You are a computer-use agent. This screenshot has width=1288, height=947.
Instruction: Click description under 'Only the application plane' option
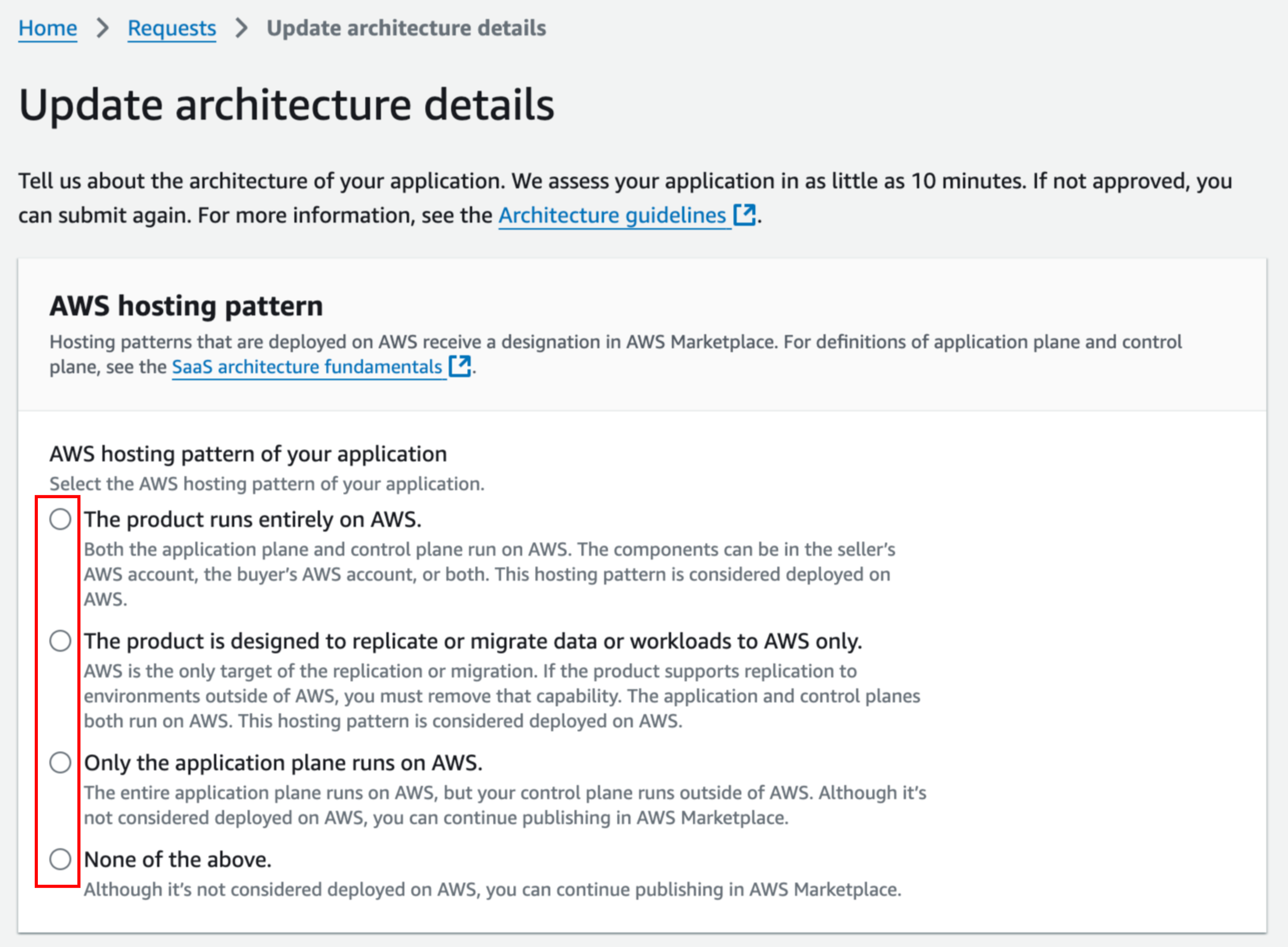(x=505, y=805)
